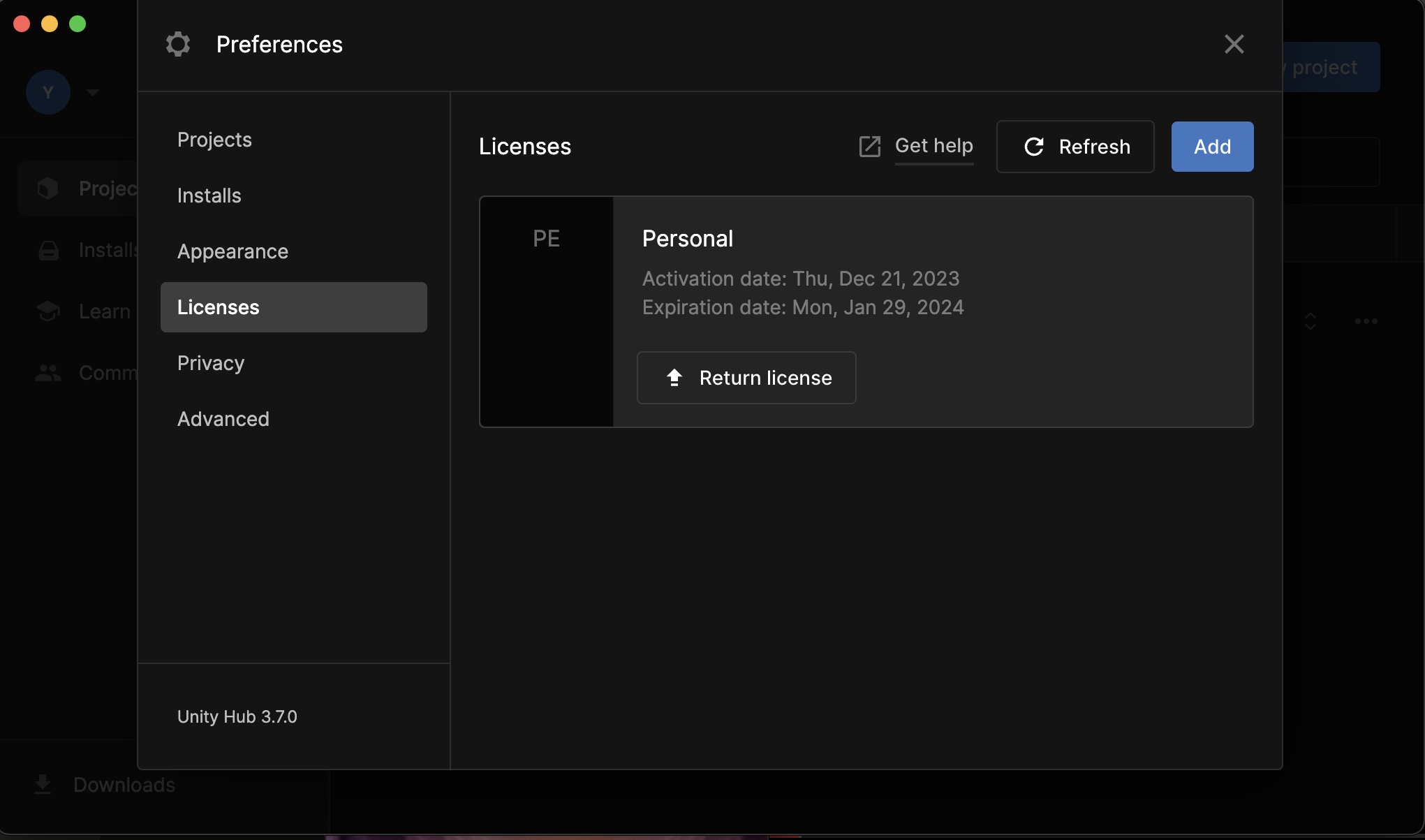The width and height of the screenshot is (1425, 840).
Task: Click the Get help external link icon
Action: (869, 147)
